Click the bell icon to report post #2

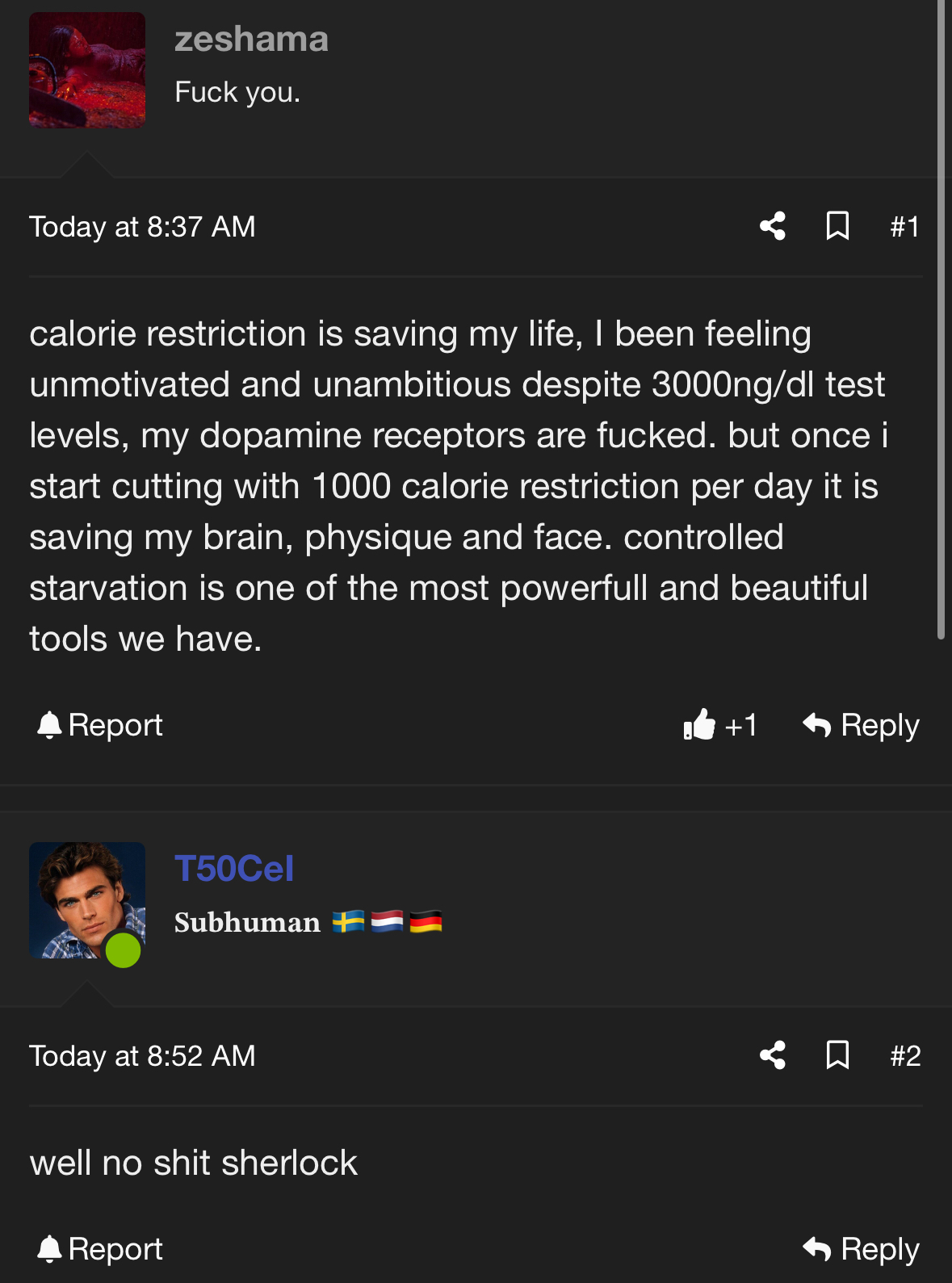(x=49, y=1249)
